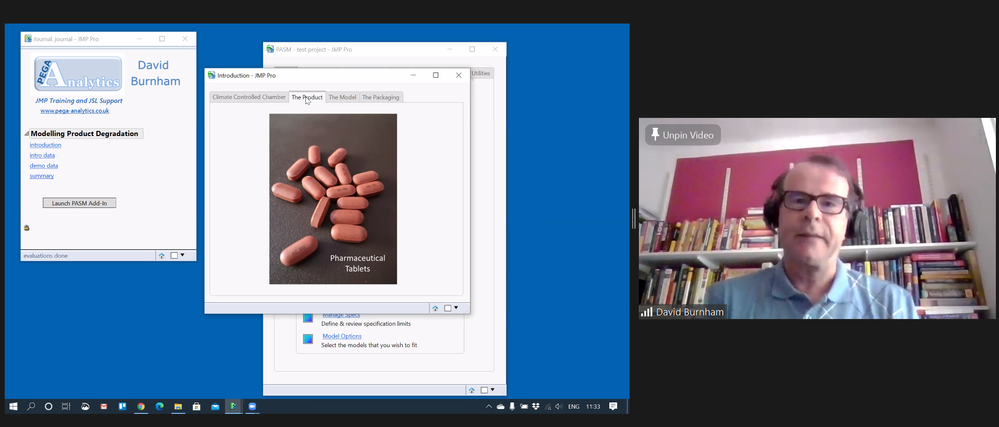Click Launch PASM Add-In button
Image resolution: width=999 pixels, height=427 pixels.
pyautogui.click(x=80, y=203)
